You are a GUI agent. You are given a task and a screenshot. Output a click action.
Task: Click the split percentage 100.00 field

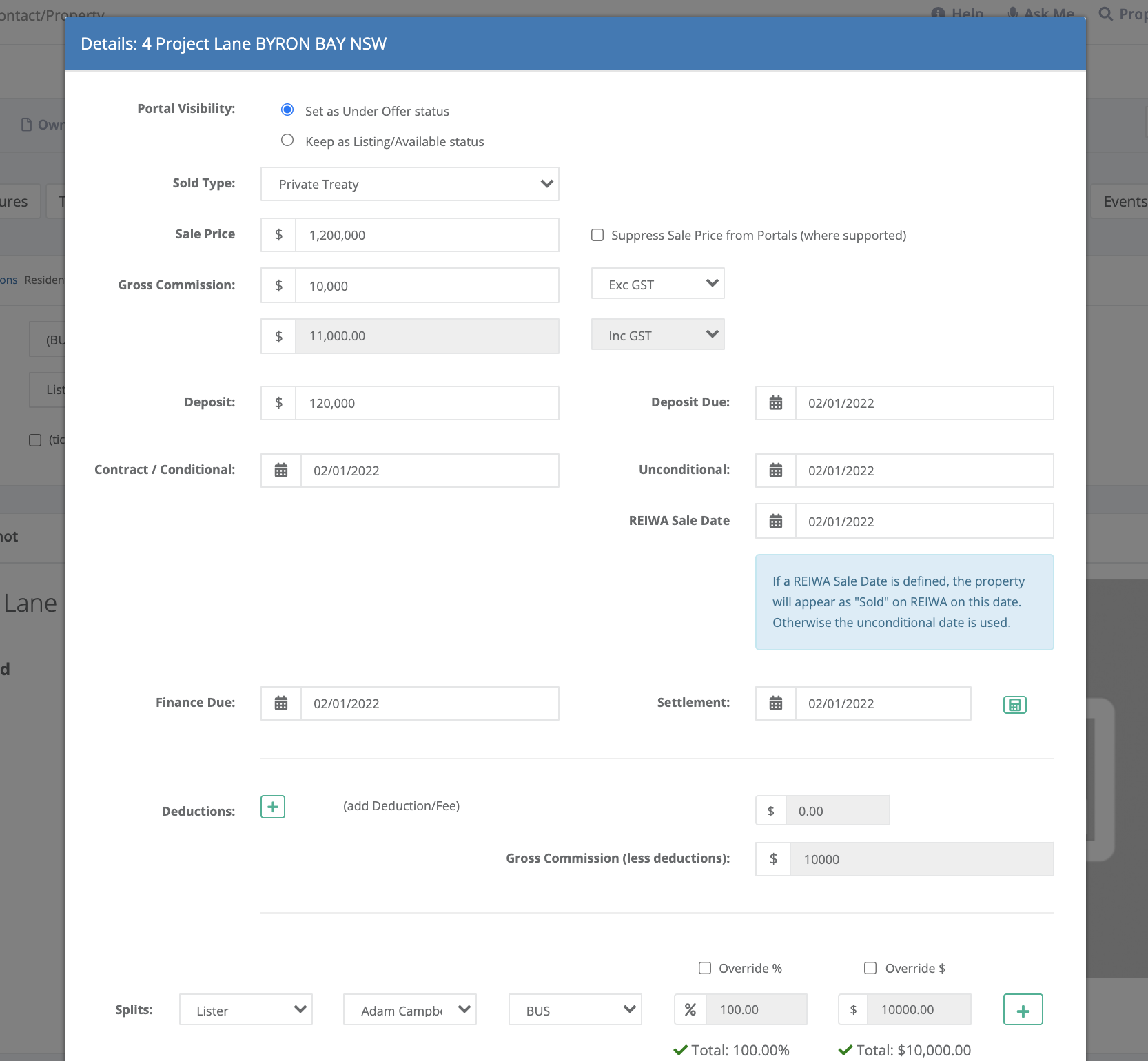point(757,1009)
